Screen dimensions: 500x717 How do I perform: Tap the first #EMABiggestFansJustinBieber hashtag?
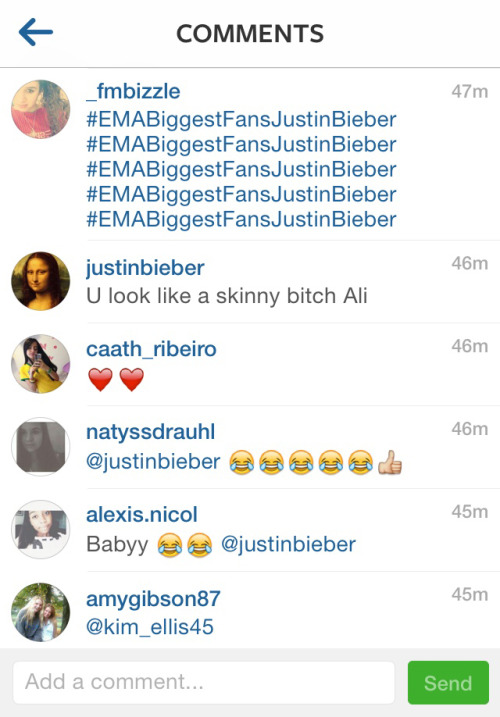pyautogui.click(x=241, y=120)
